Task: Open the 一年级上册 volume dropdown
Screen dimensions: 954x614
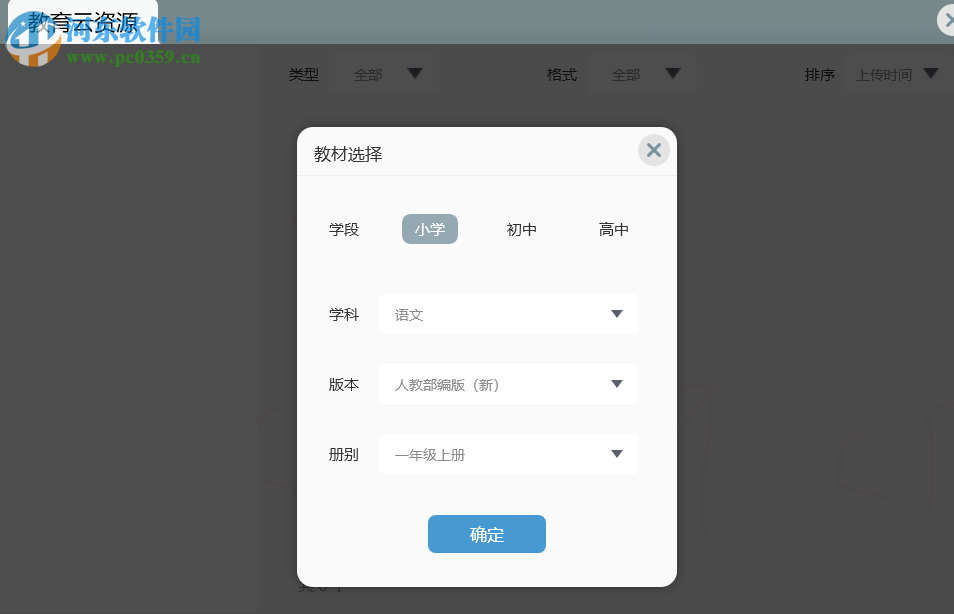Action: click(x=508, y=453)
